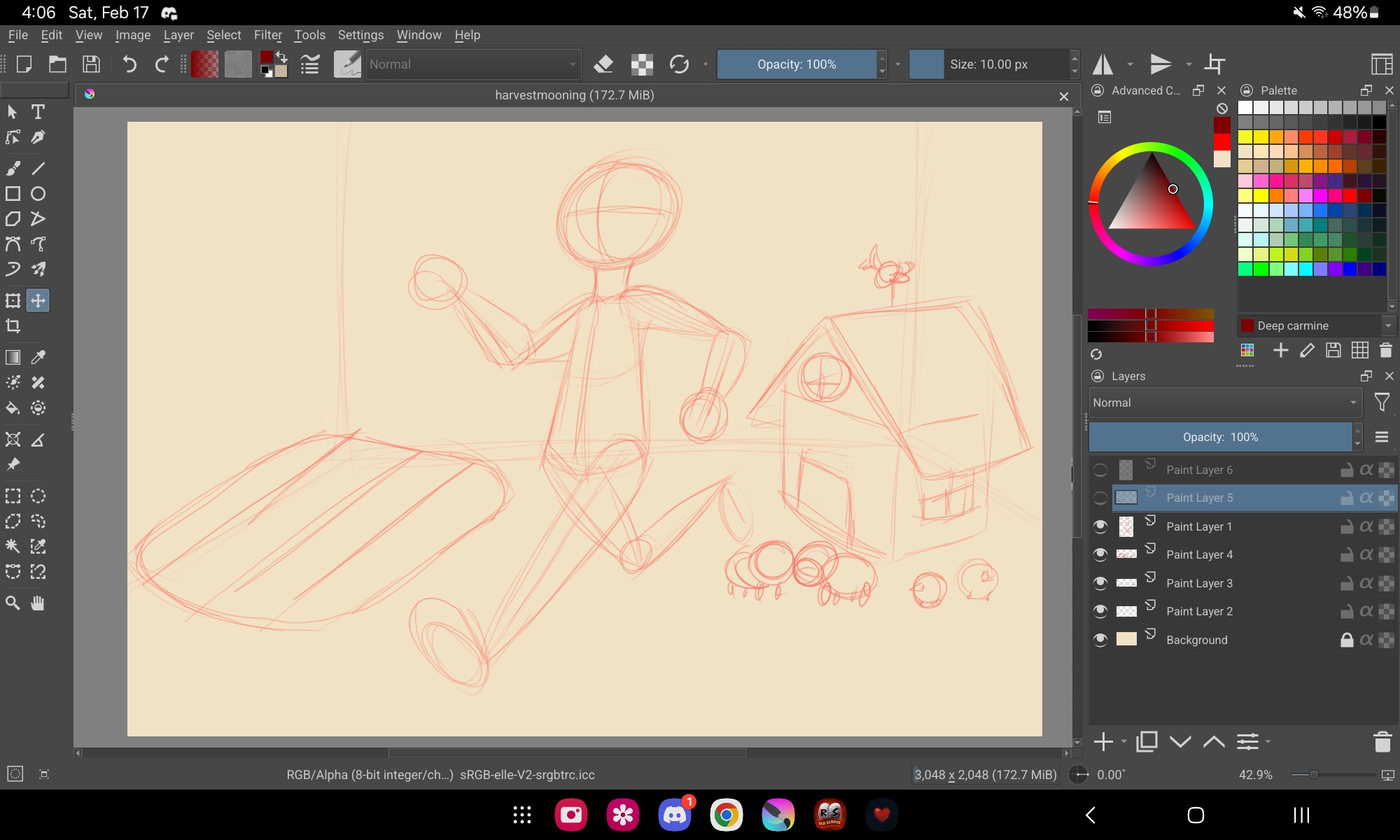Image resolution: width=1400 pixels, height=840 pixels.
Task: Select the Freehand Brush tool
Action: (13, 168)
